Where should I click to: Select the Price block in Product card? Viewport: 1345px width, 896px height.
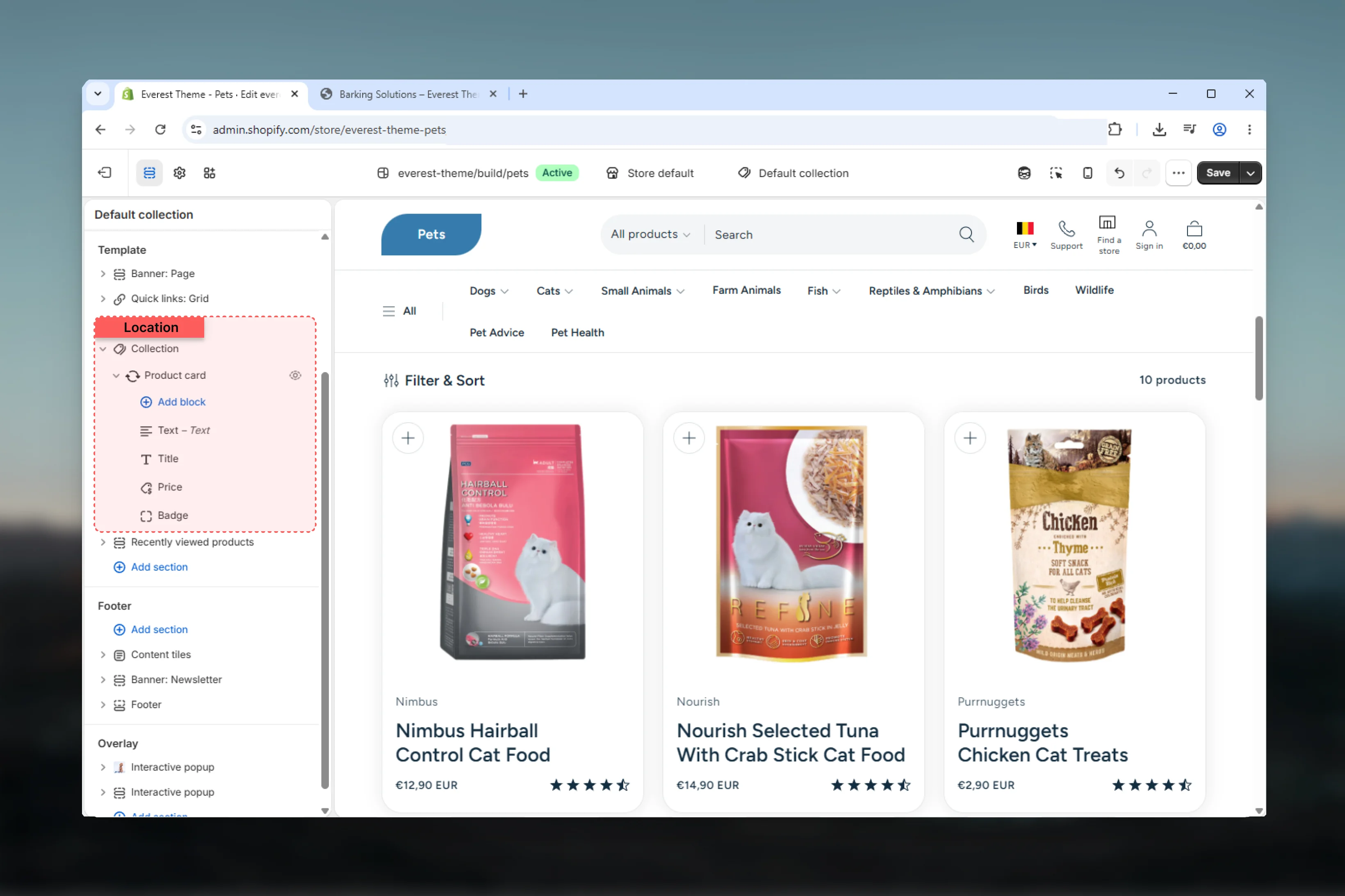click(161, 487)
